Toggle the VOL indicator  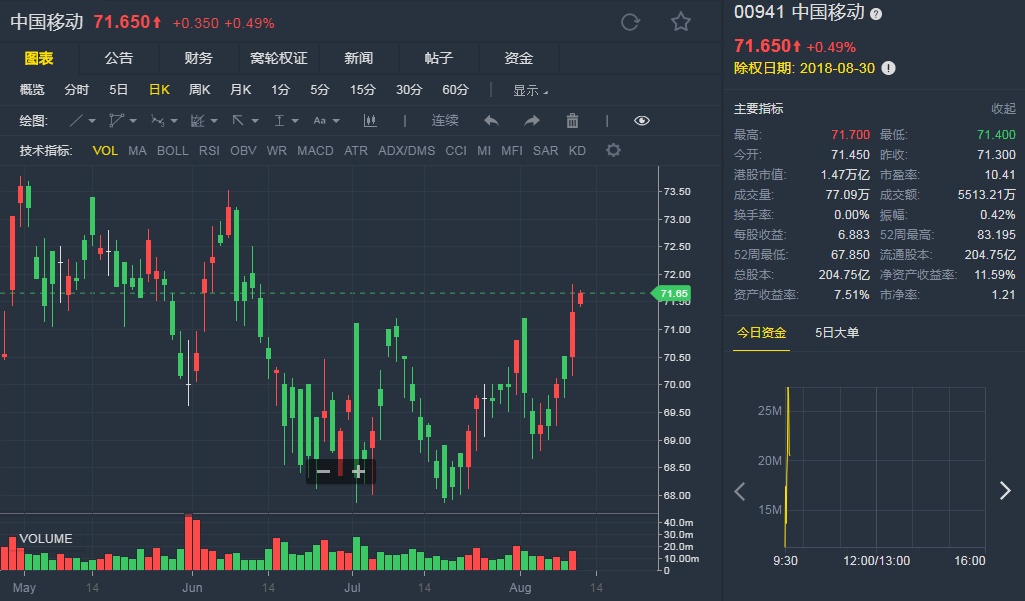tap(105, 150)
